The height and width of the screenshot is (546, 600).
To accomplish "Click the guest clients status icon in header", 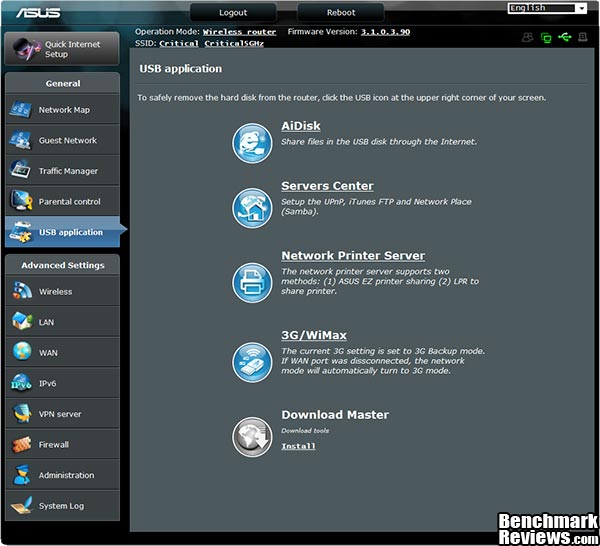I will pyautogui.click(x=528, y=37).
